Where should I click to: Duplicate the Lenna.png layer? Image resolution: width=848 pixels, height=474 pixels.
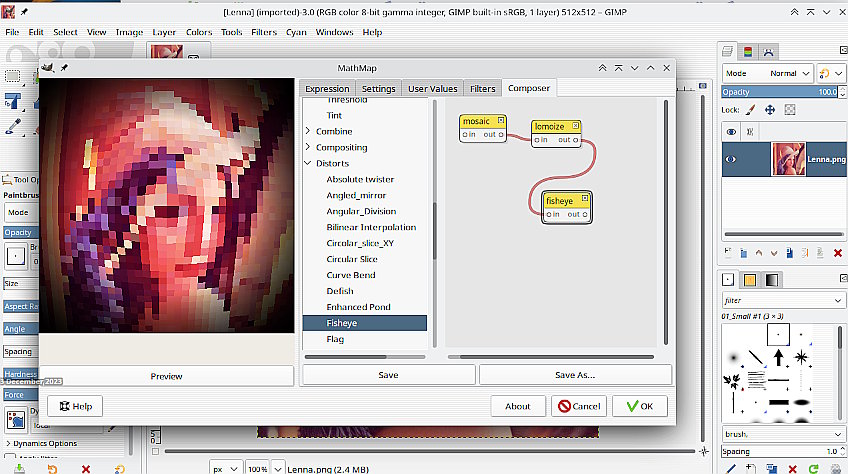coord(790,253)
